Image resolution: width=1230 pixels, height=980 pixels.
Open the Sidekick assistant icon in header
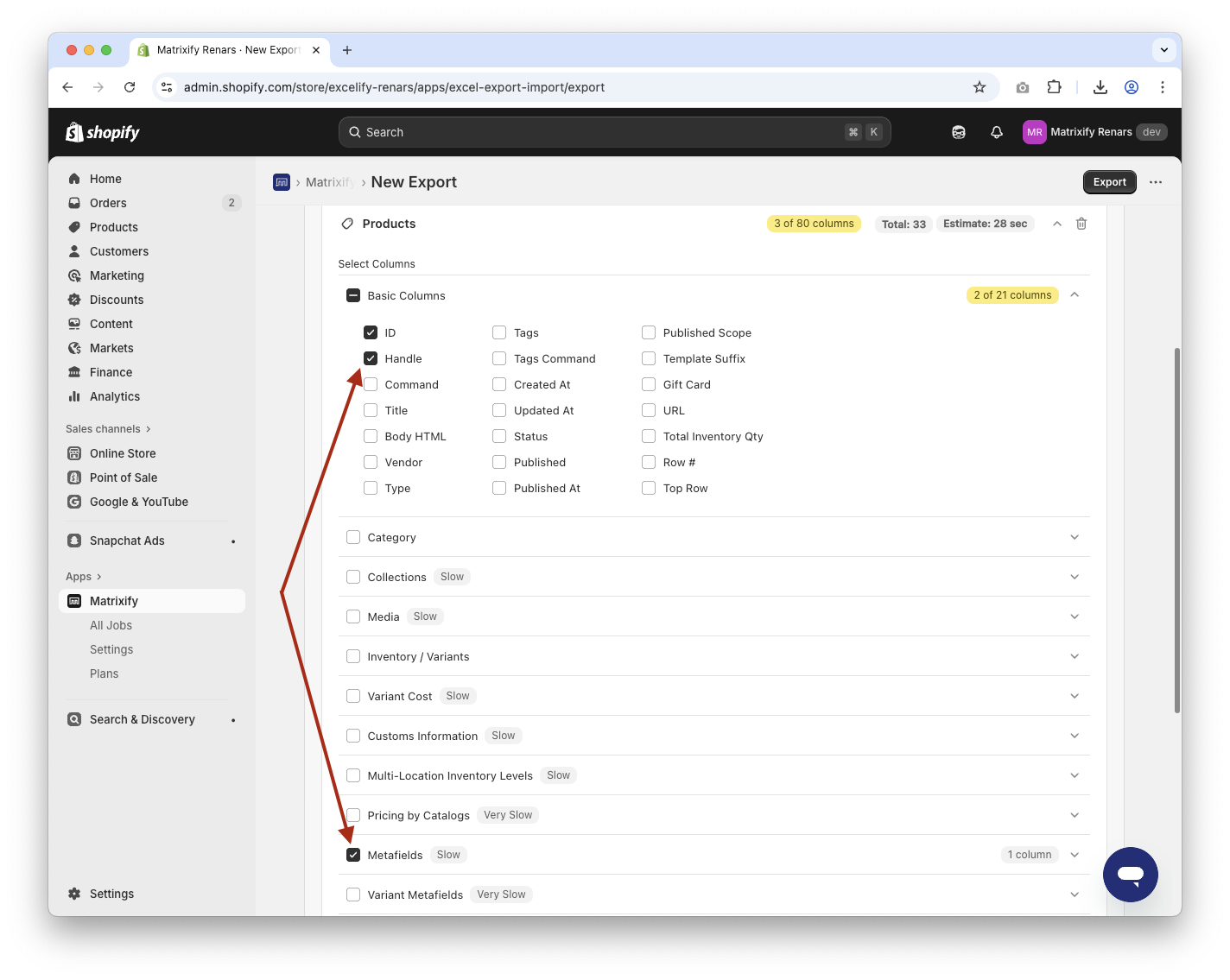958,132
